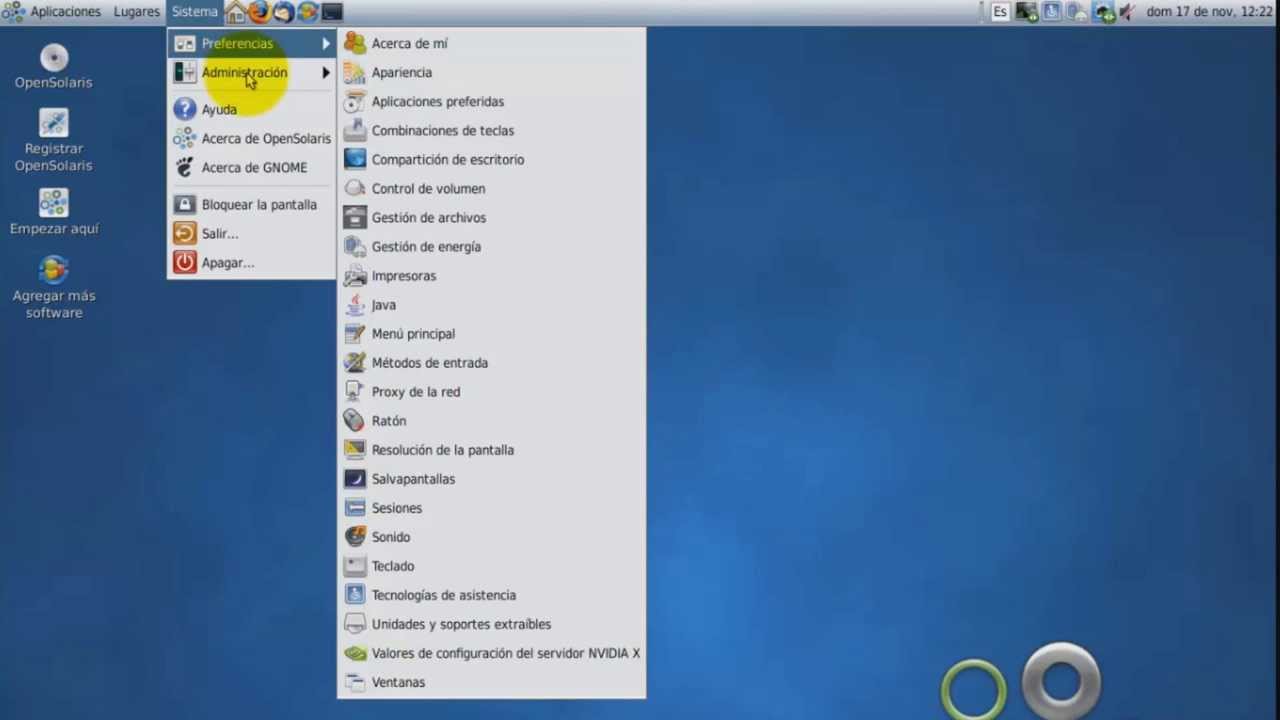The width and height of the screenshot is (1280, 720).
Task: Open the Lugares menu
Action: [x=137, y=12]
